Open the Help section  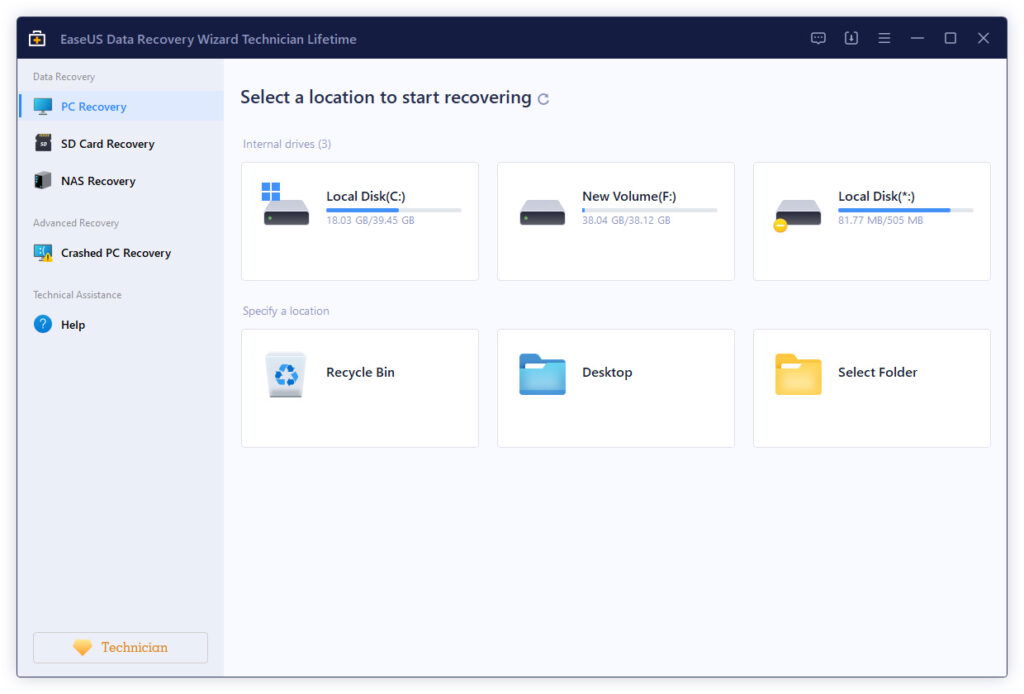[x=121, y=324]
